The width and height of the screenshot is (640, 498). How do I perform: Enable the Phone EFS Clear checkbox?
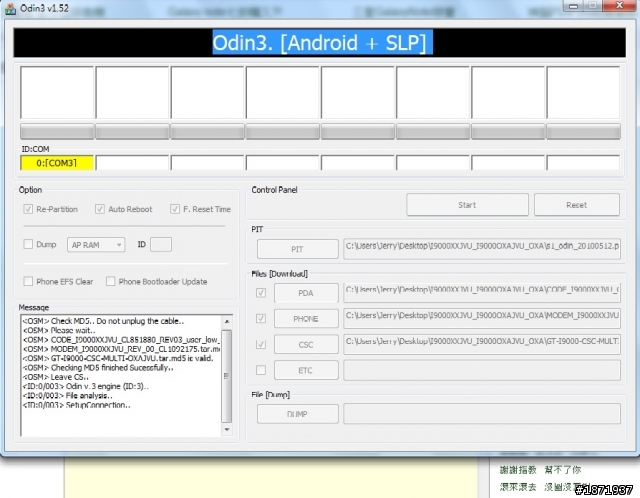[28, 281]
